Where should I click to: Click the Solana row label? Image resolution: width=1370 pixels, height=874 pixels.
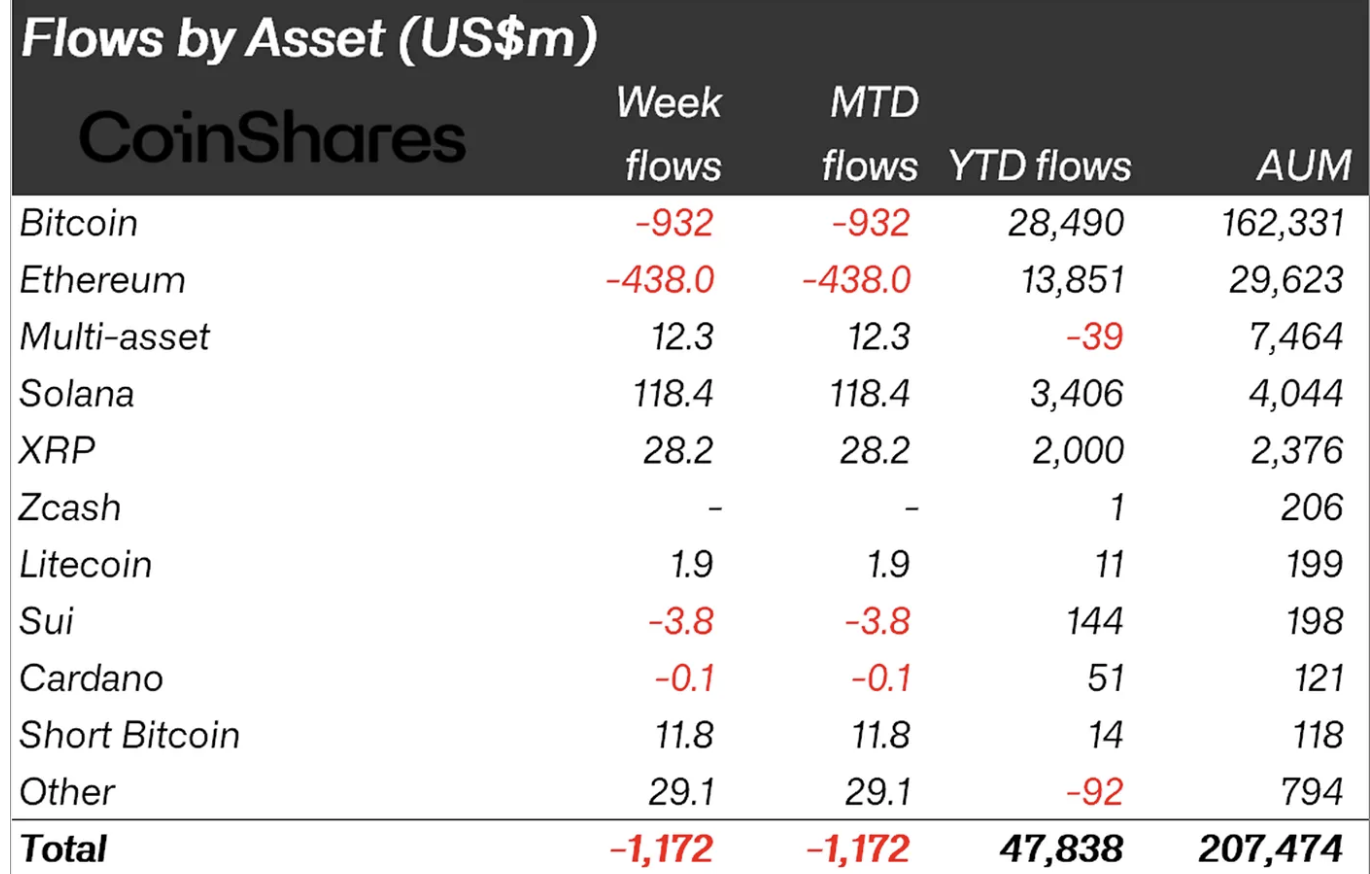[76, 394]
